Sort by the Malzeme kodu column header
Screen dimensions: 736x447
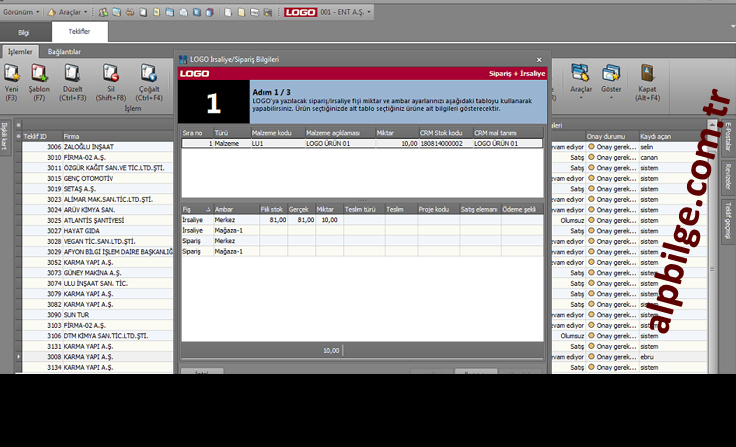tap(272, 132)
